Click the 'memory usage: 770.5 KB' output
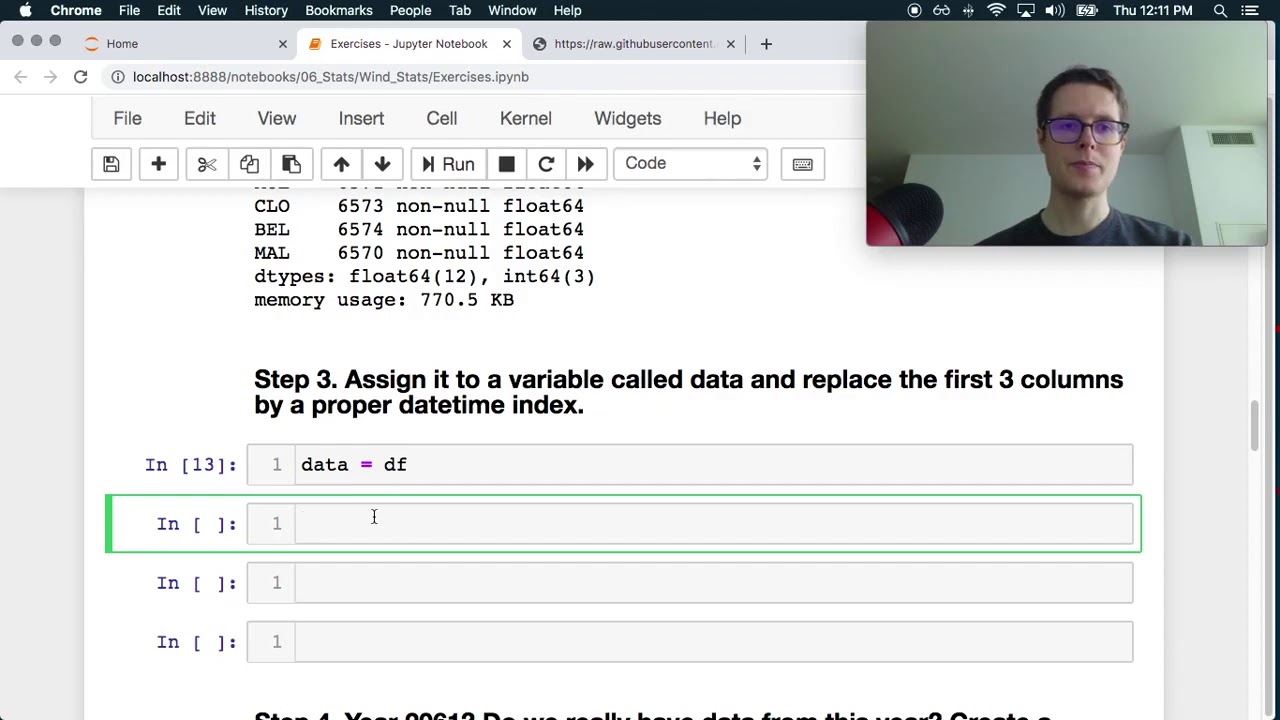The image size is (1280, 720). click(x=384, y=300)
